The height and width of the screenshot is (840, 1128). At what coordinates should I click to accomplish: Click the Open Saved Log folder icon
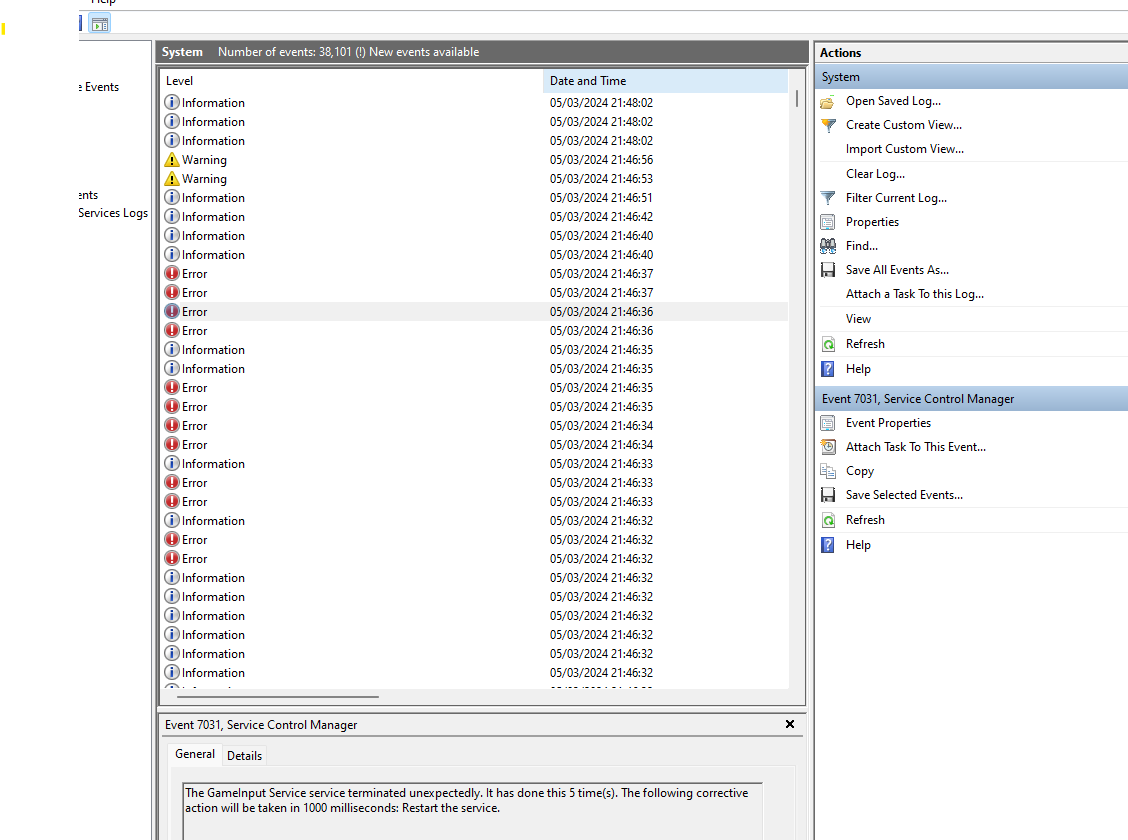coord(827,101)
